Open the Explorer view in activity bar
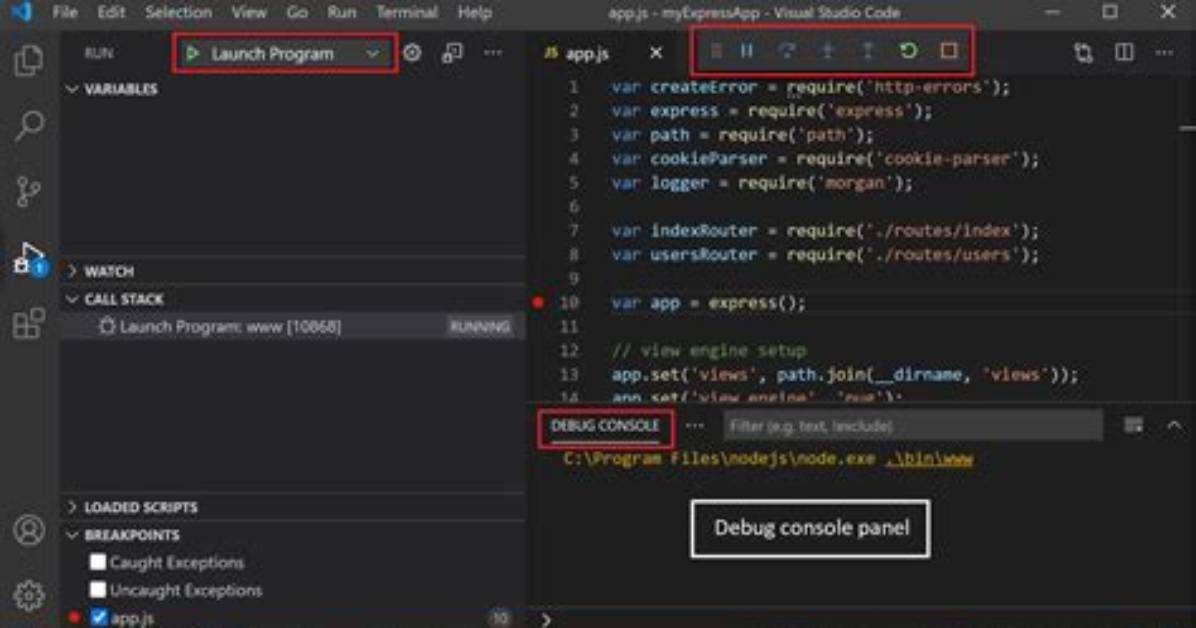This screenshot has height=628, width=1196. [28, 60]
